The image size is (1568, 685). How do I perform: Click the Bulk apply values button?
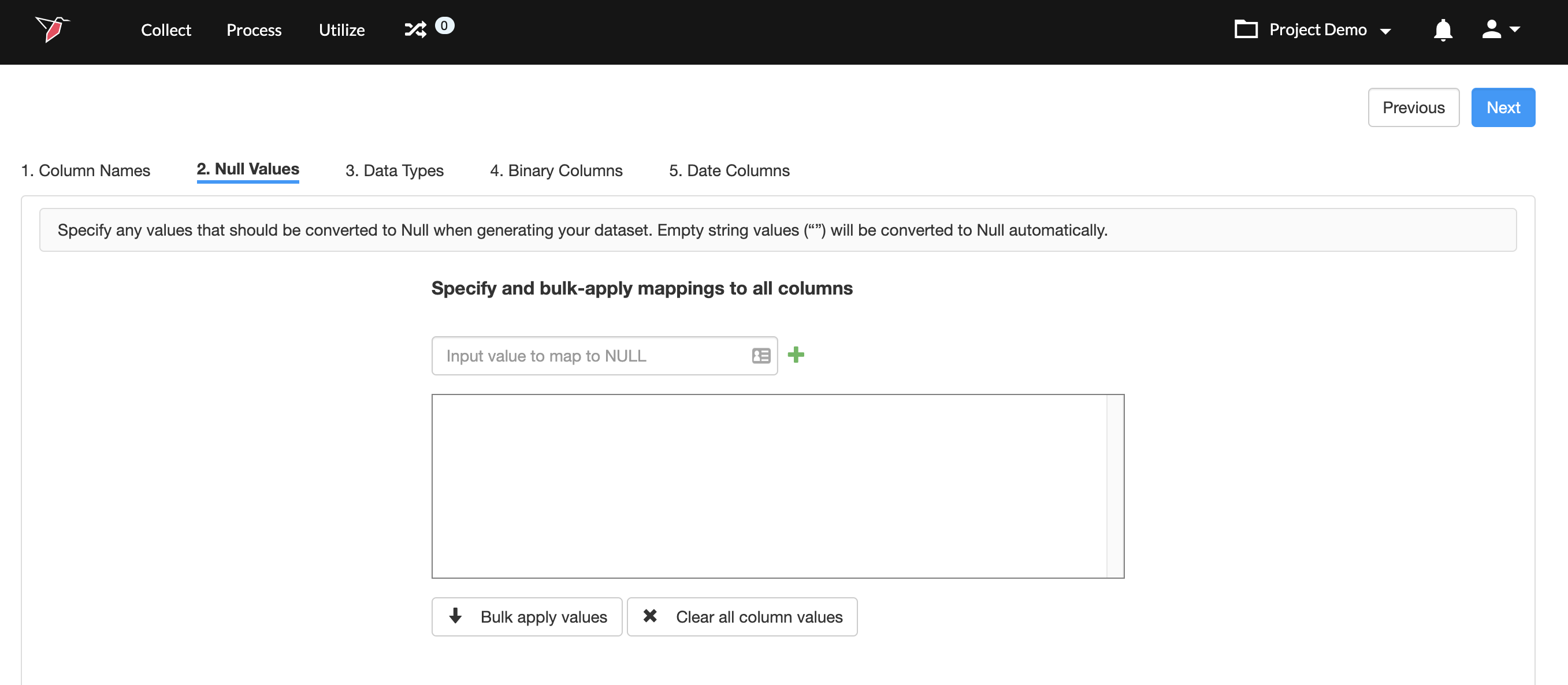pyautogui.click(x=526, y=617)
